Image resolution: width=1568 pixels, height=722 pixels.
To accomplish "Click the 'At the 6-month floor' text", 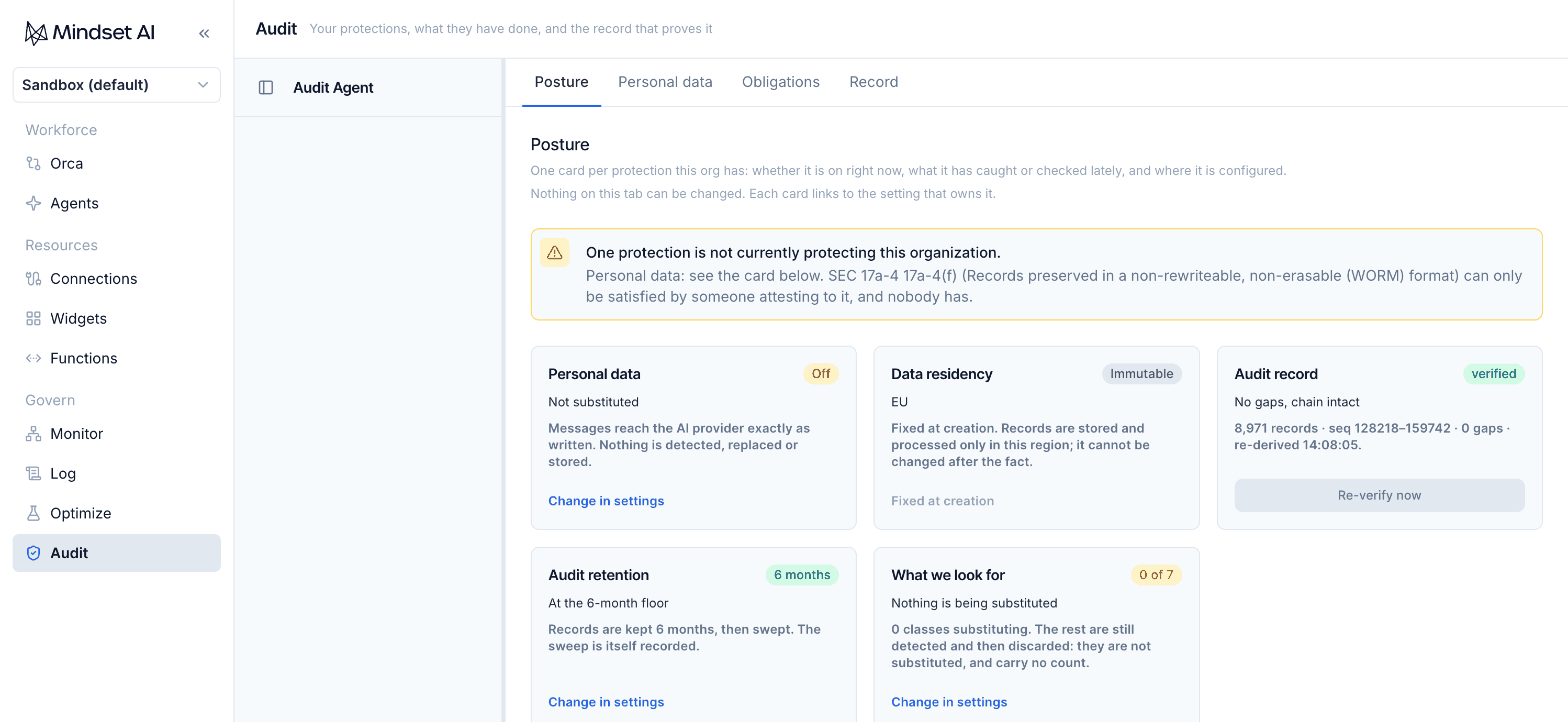I will (x=608, y=603).
